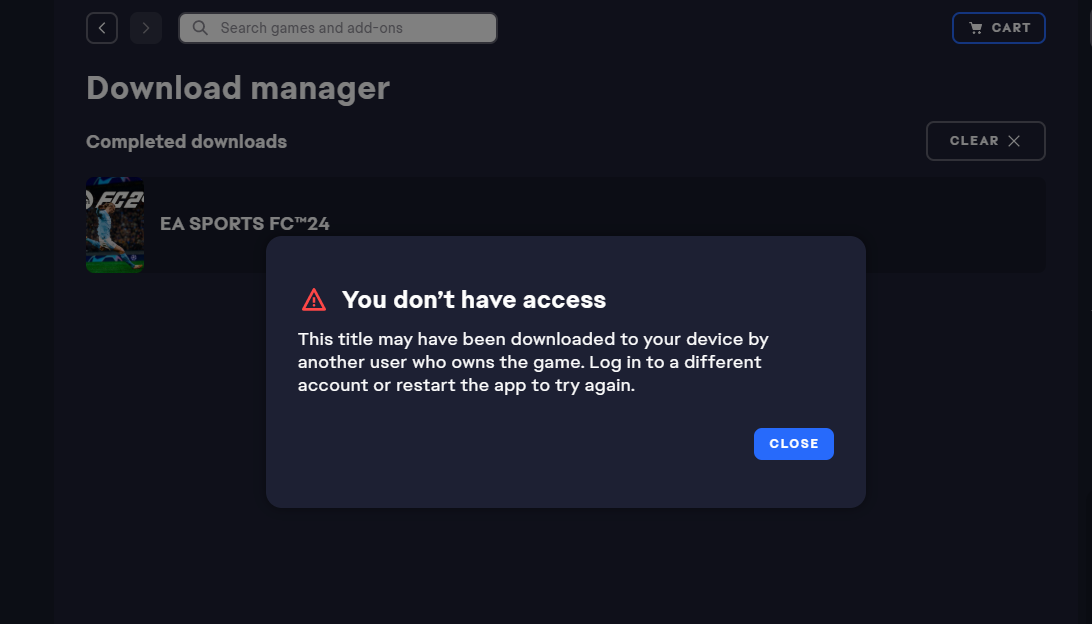Screen dimensions: 1092x624
Task: Open the CART button
Action: 999,28
